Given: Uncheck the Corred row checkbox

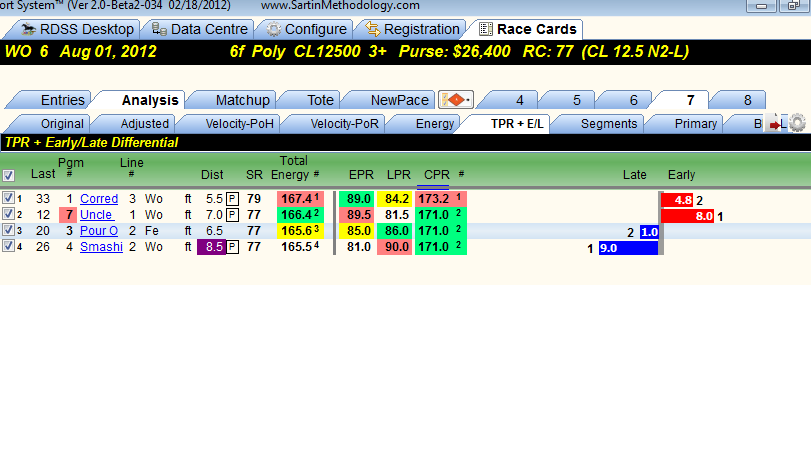Looking at the screenshot, I should (x=8, y=198).
